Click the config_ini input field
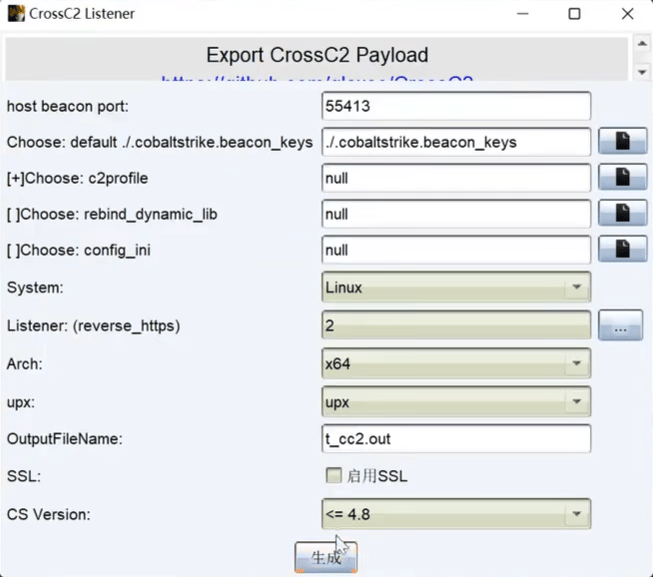 pyautogui.click(x=456, y=250)
